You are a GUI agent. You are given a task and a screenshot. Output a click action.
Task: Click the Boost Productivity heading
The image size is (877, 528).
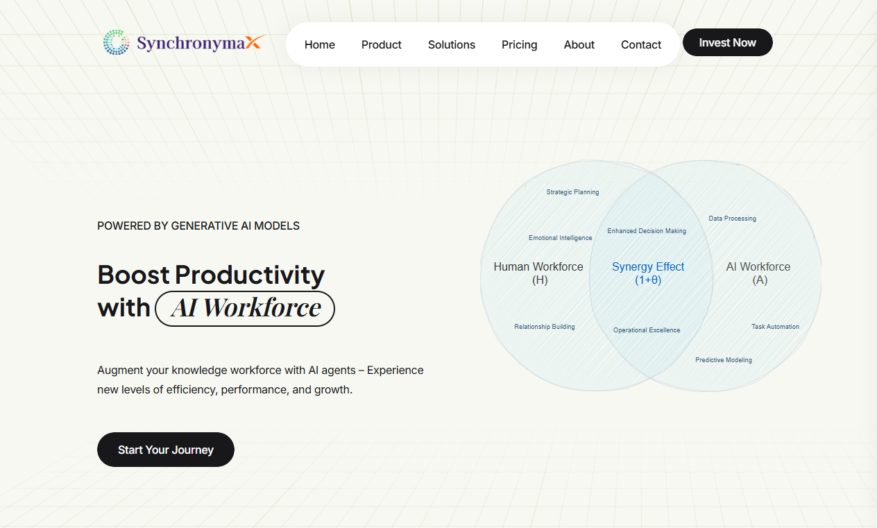click(x=211, y=275)
